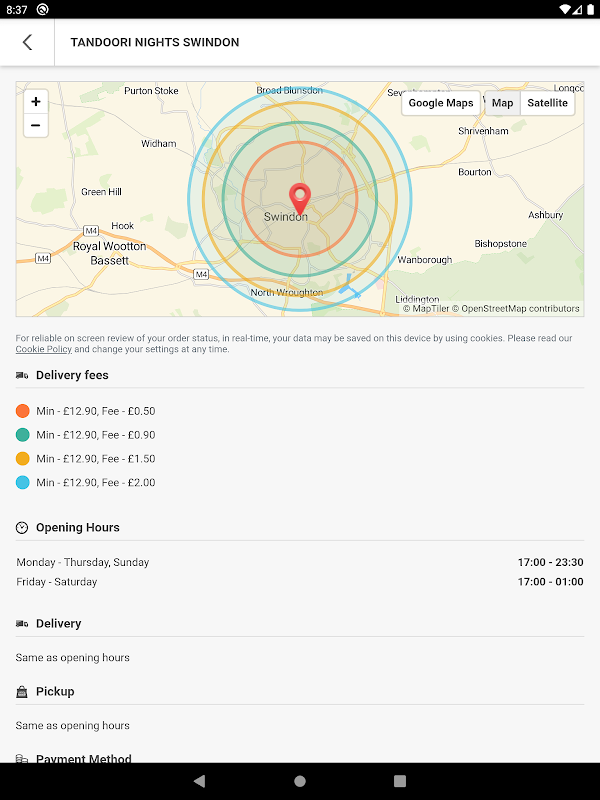Tap the battery status bar icon
Viewport: 600px width, 800px height.
(590, 10)
